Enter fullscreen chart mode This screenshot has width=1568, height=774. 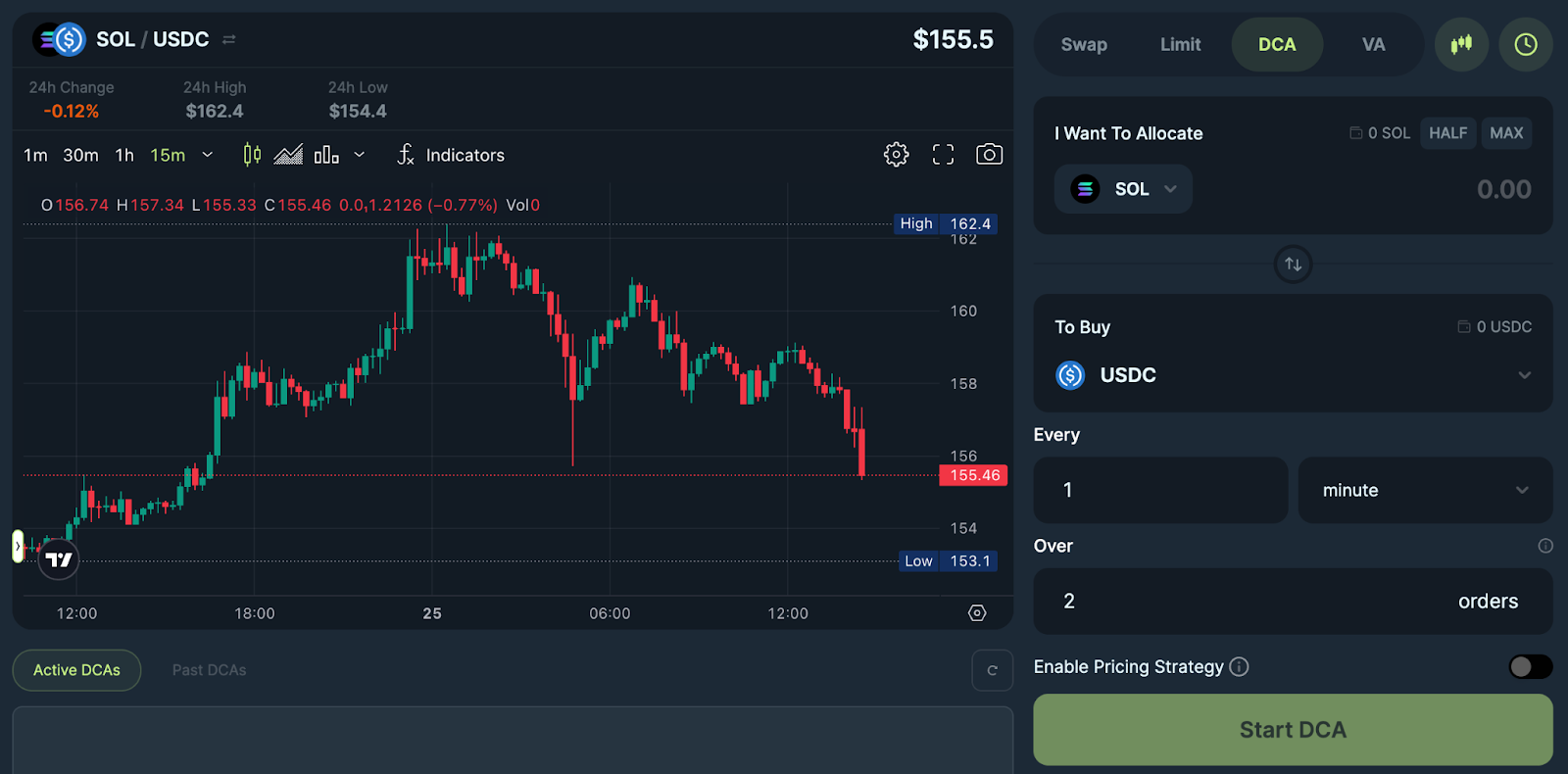943,154
